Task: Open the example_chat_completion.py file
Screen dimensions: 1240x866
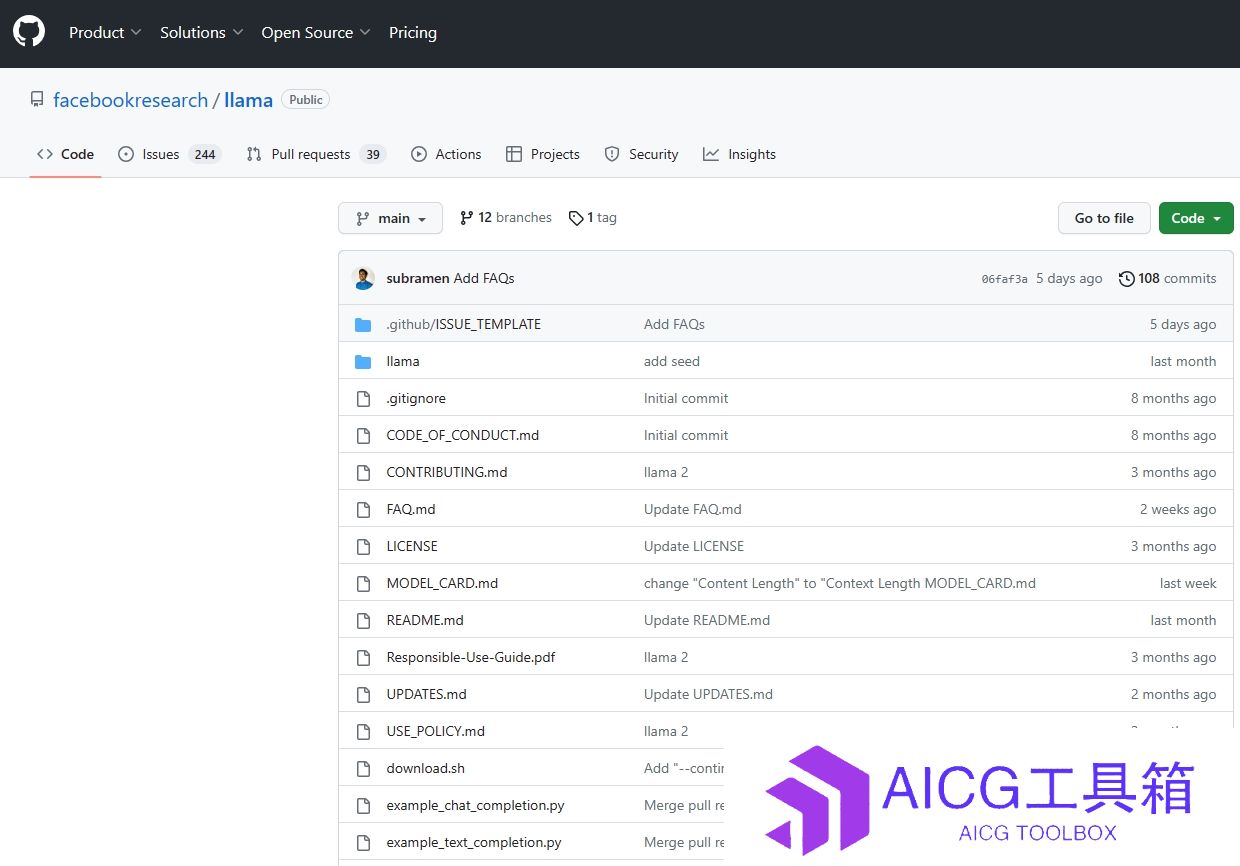Action: point(476,806)
